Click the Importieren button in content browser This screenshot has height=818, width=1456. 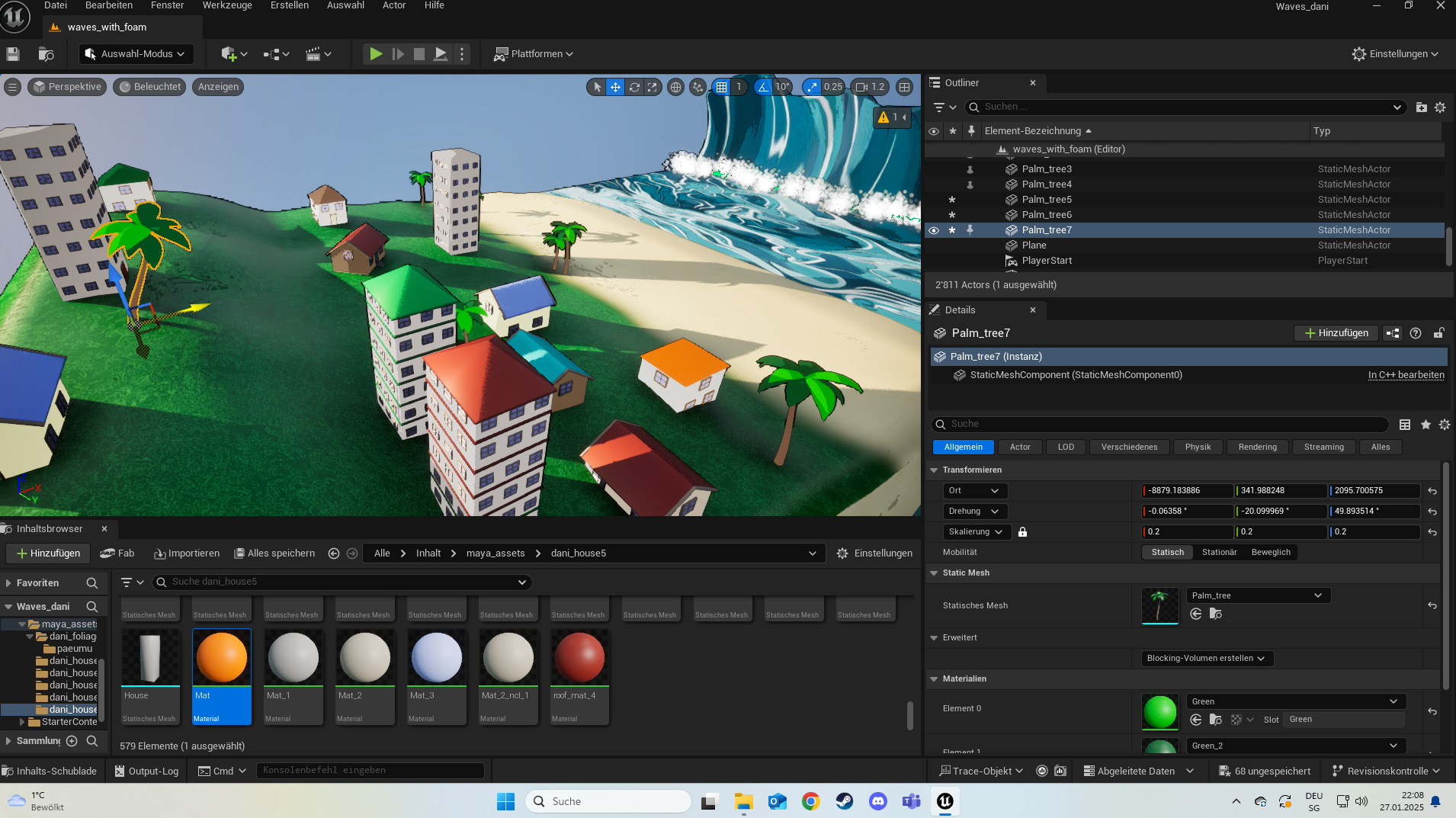[187, 553]
